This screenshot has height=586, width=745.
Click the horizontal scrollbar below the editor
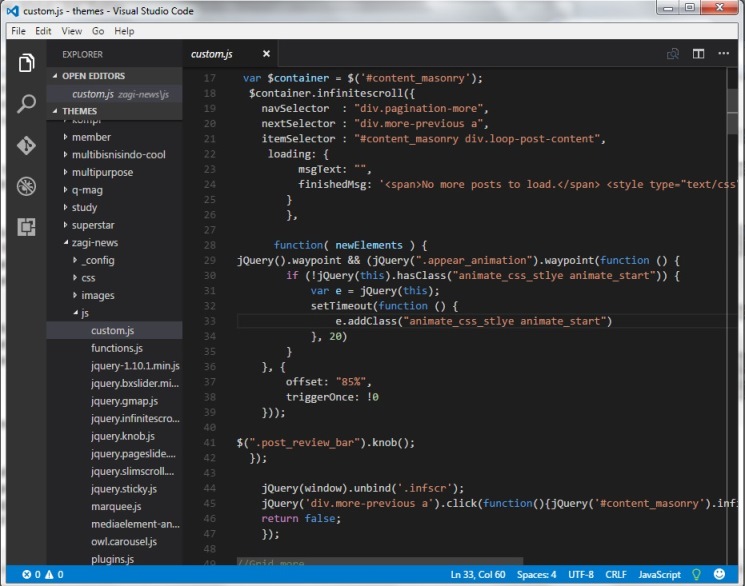(x=380, y=561)
